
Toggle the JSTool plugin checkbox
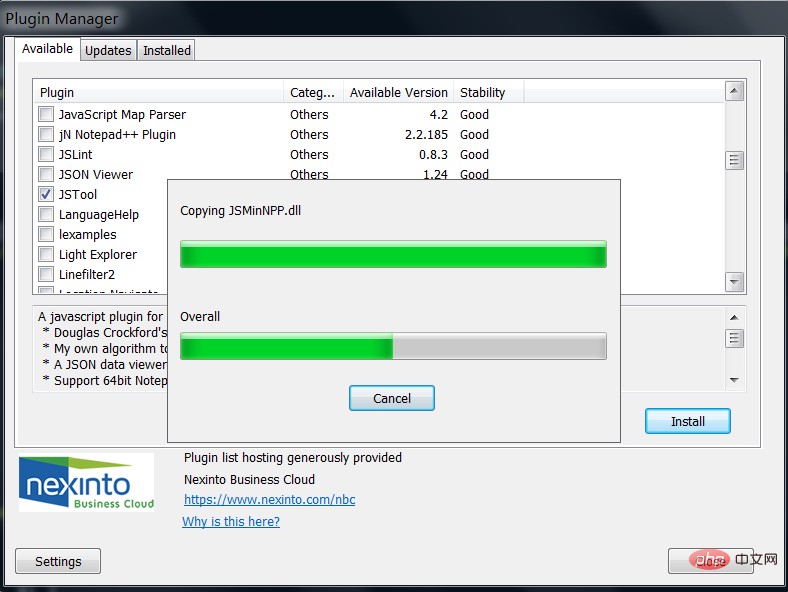tap(46, 194)
